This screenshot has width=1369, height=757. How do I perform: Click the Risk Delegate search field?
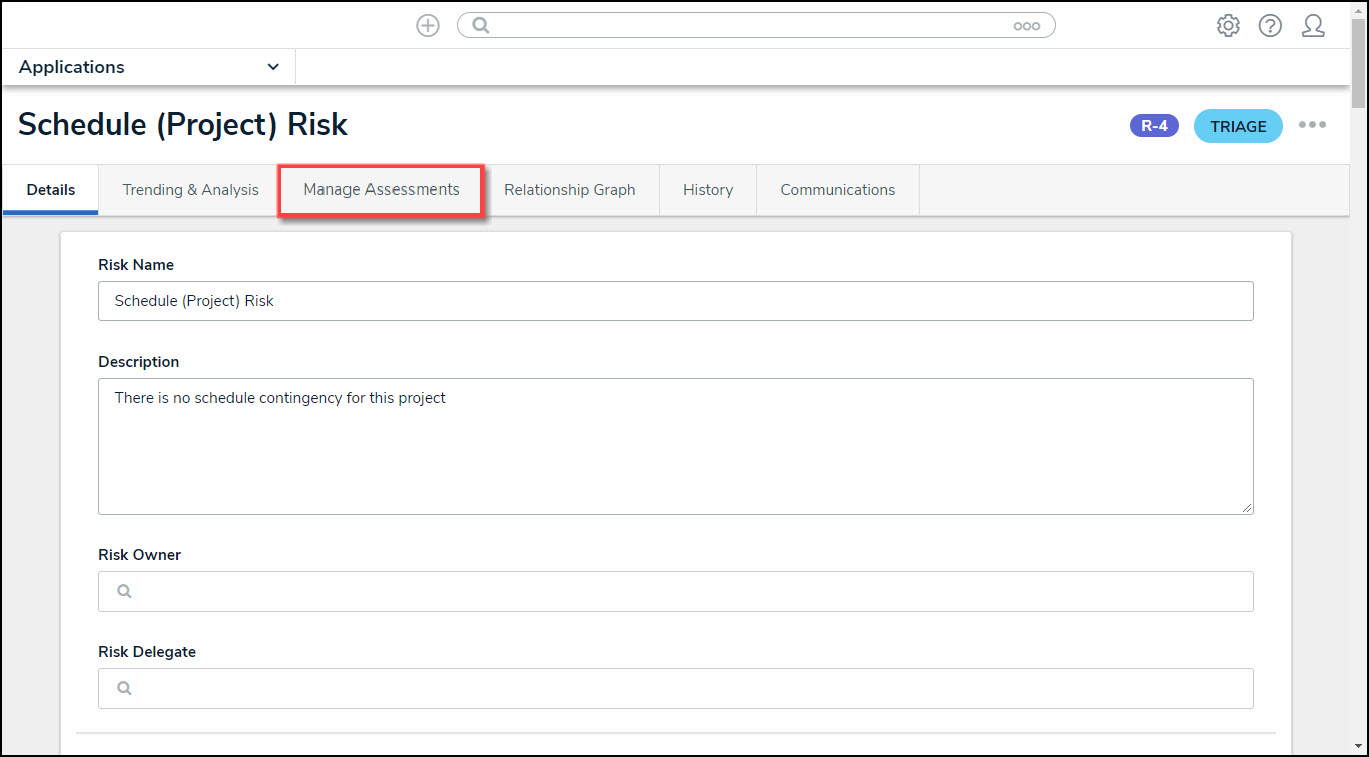(676, 688)
